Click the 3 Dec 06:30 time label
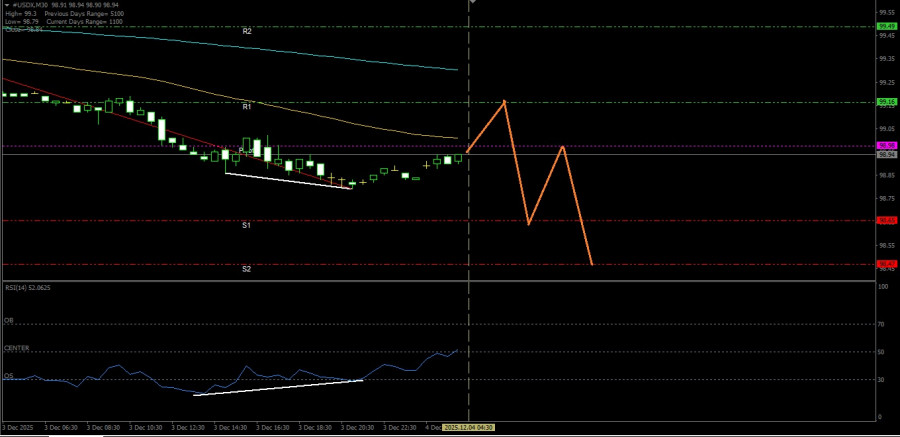The width and height of the screenshot is (900, 437). [60, 428]
